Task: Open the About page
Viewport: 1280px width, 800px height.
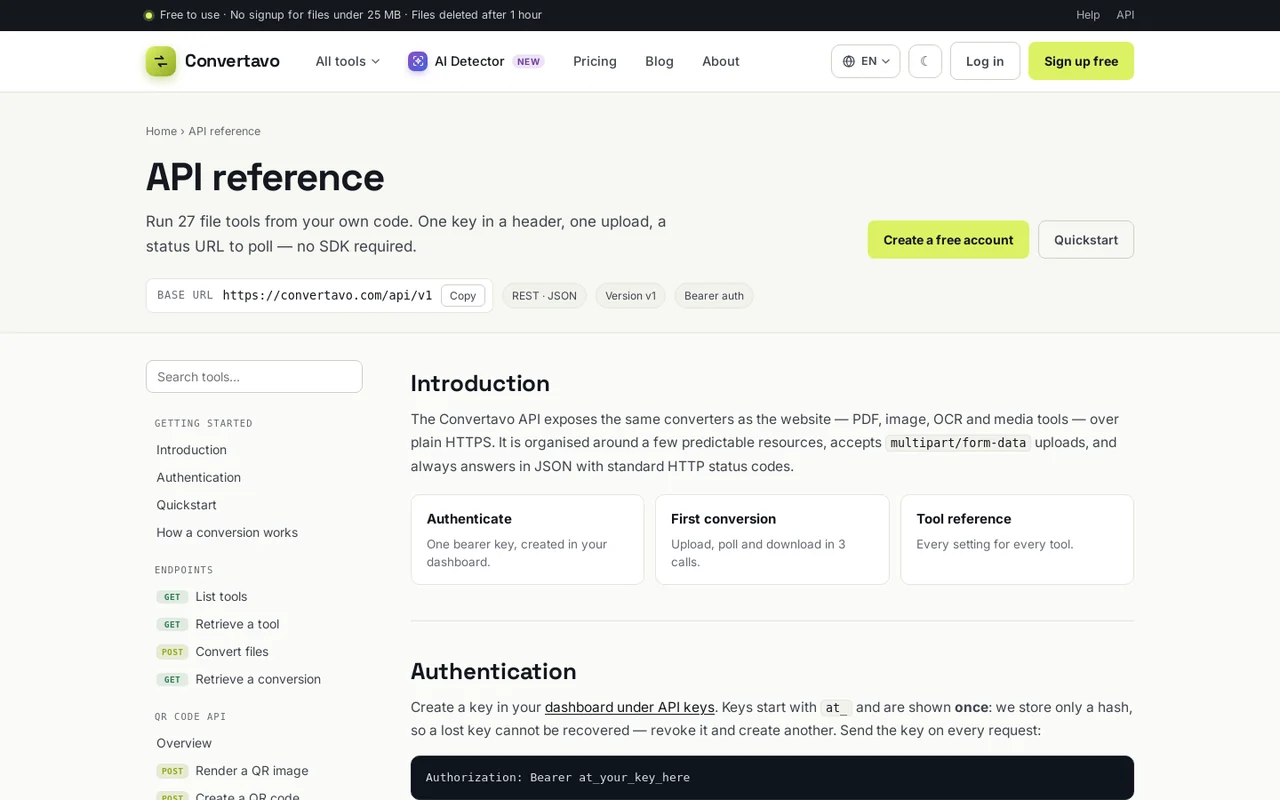Action: 721,61
